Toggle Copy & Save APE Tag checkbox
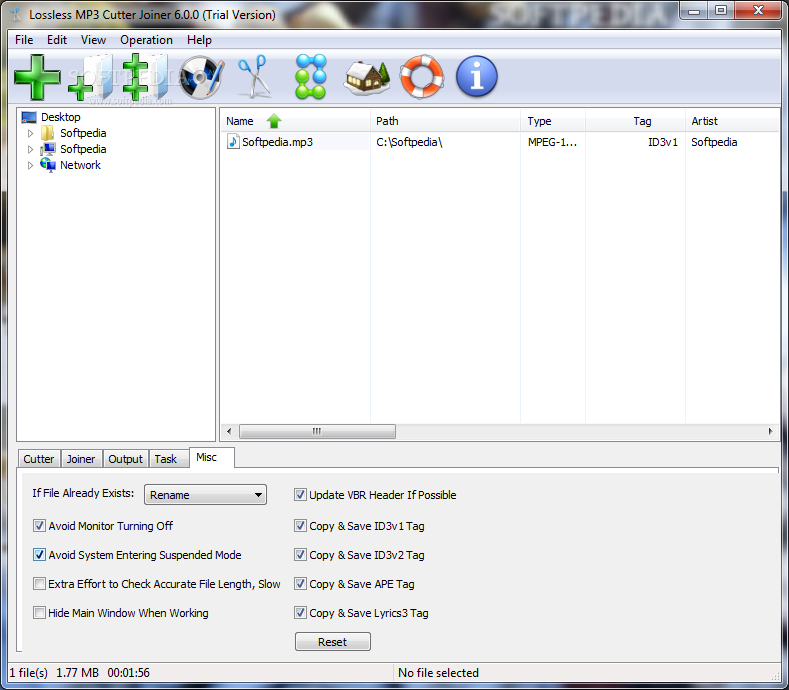The height and width of the screenshot is (690, 789). coord(300,584)
